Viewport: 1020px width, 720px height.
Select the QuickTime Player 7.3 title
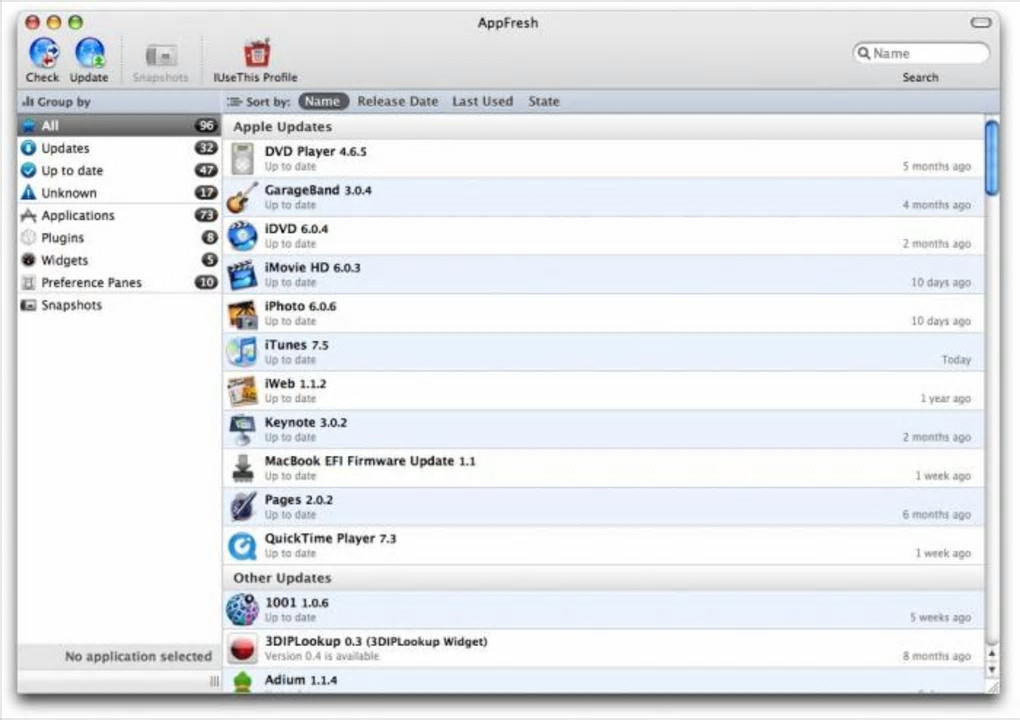(330, 538)
